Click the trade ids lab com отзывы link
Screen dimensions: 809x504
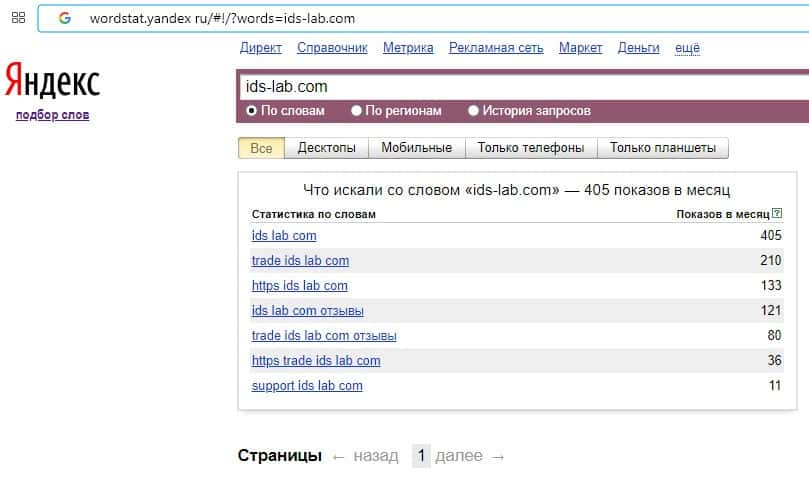tap(324, 335)
